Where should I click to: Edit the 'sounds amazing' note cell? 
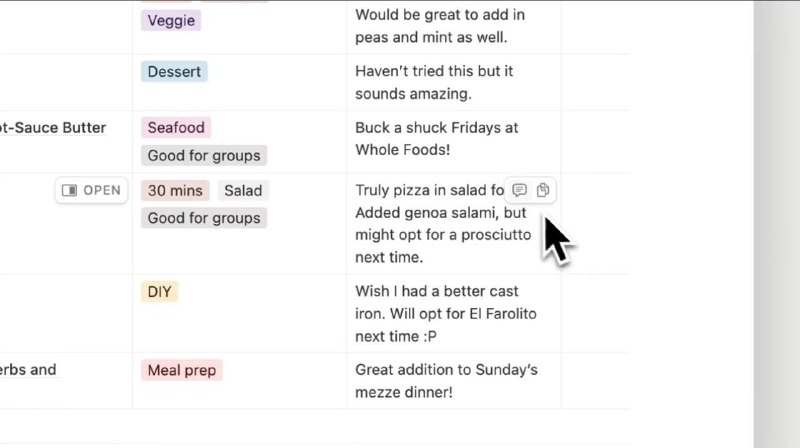point(454,82)
